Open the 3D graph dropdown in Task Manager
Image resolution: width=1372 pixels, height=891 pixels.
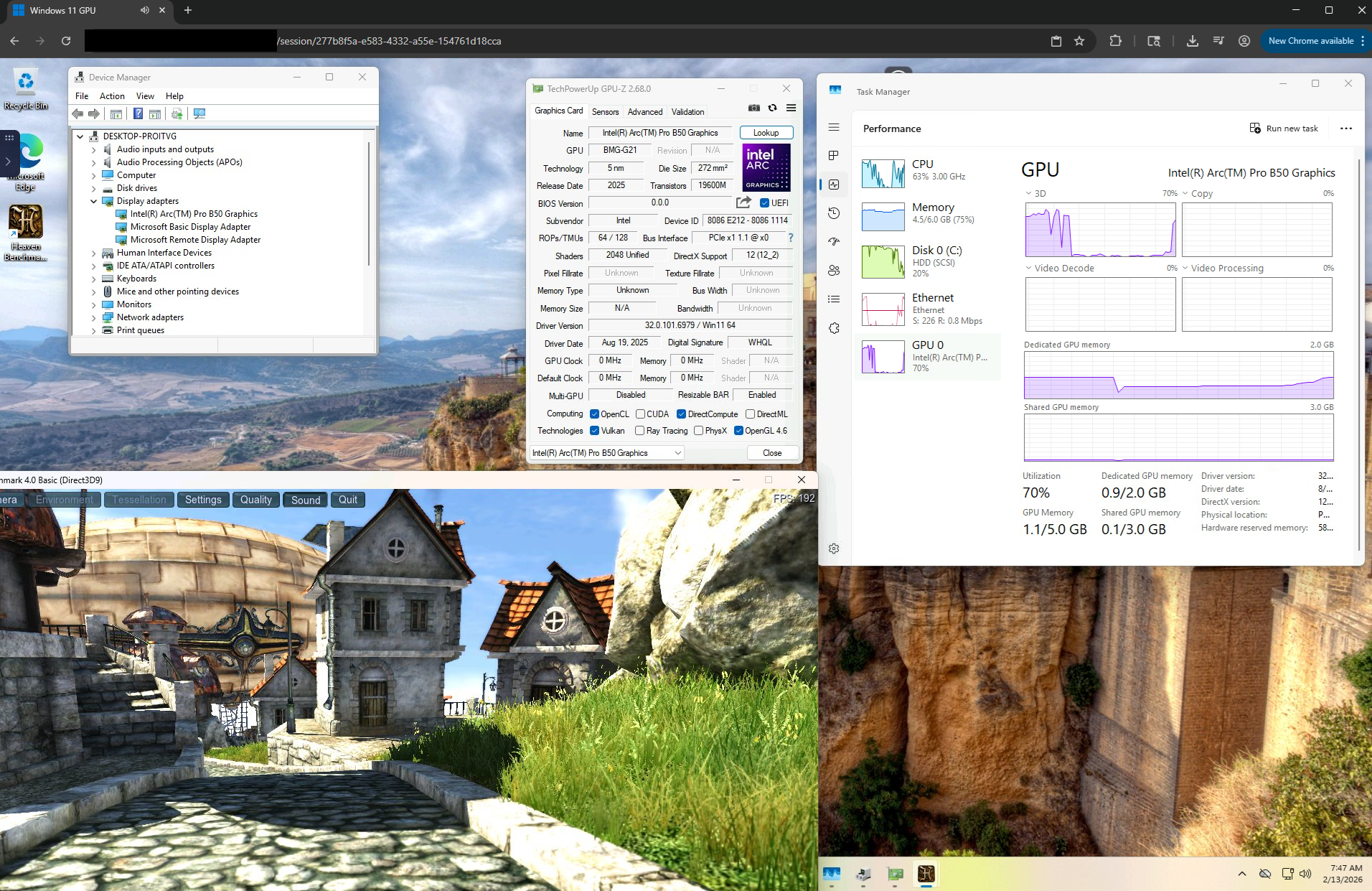(1028, 193)
